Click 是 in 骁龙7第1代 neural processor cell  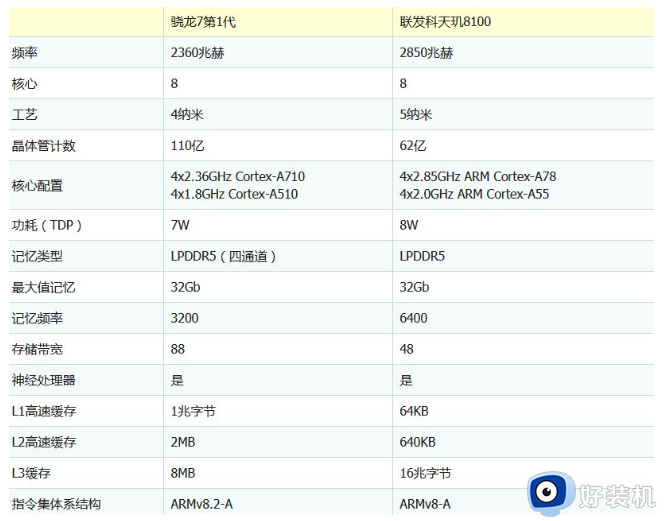pyautogui.click(x=177, y=380)
